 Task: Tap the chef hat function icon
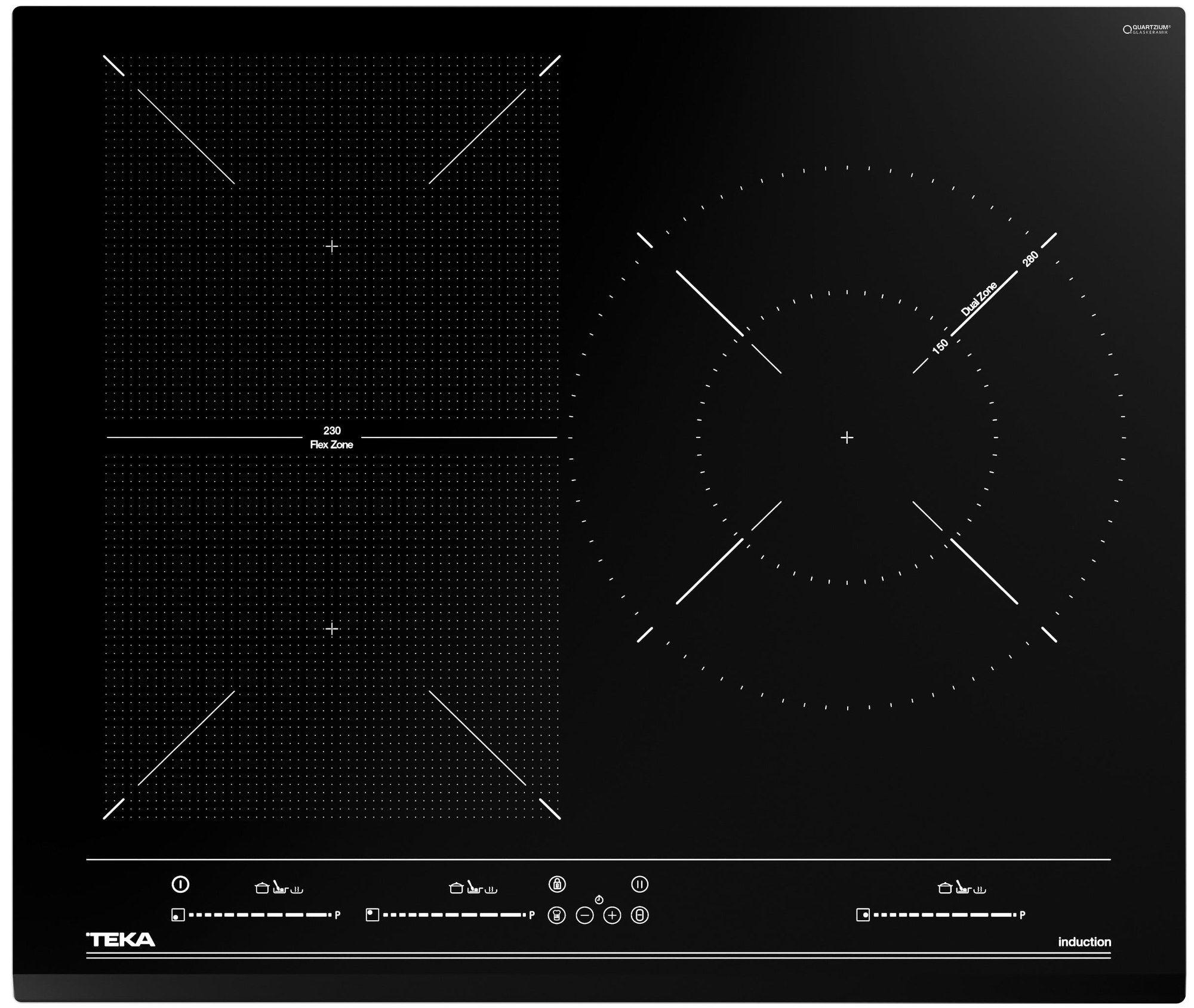556,915
